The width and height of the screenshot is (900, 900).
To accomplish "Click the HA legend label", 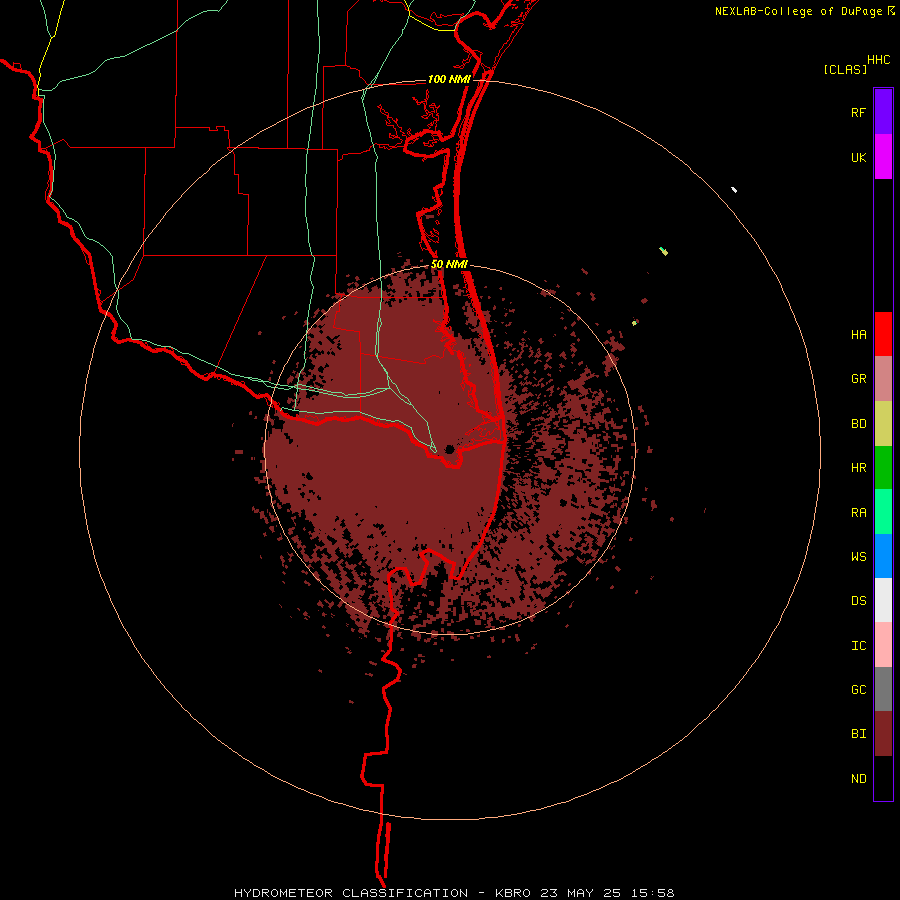I will tap(858, 334).
